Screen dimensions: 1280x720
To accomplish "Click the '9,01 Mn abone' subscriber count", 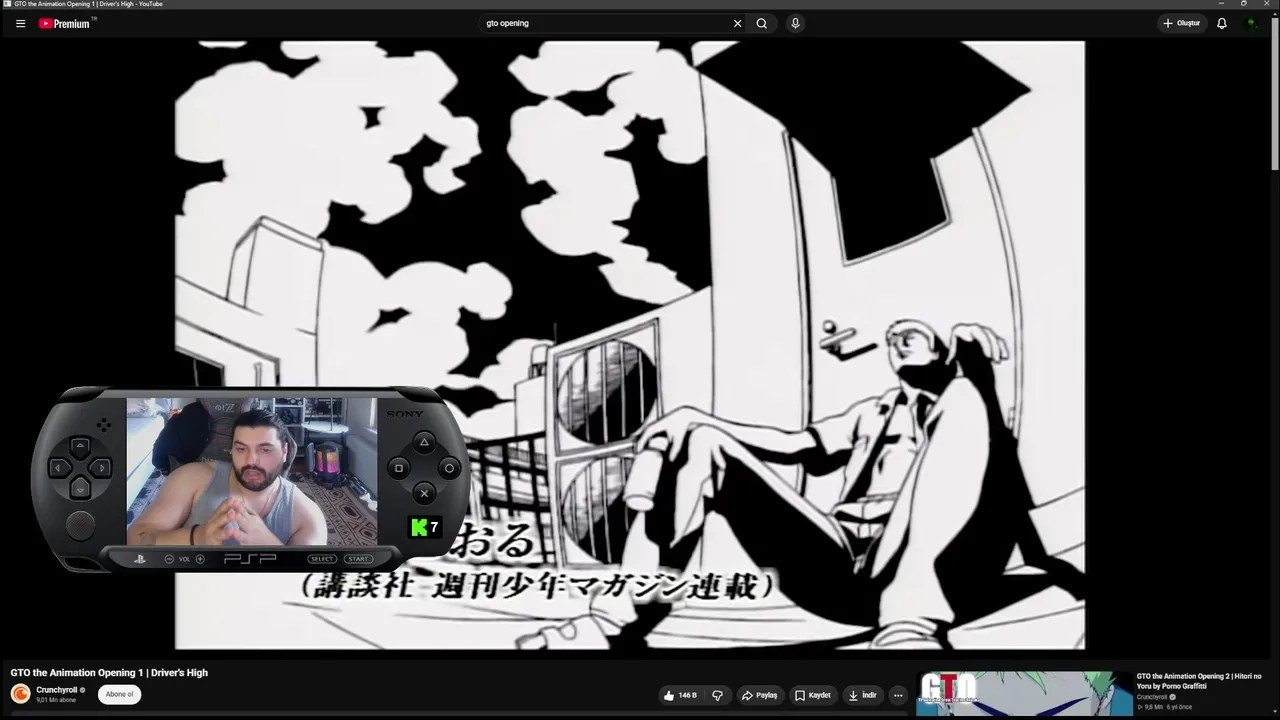I will pyautogui.click(x=56, y=700).
